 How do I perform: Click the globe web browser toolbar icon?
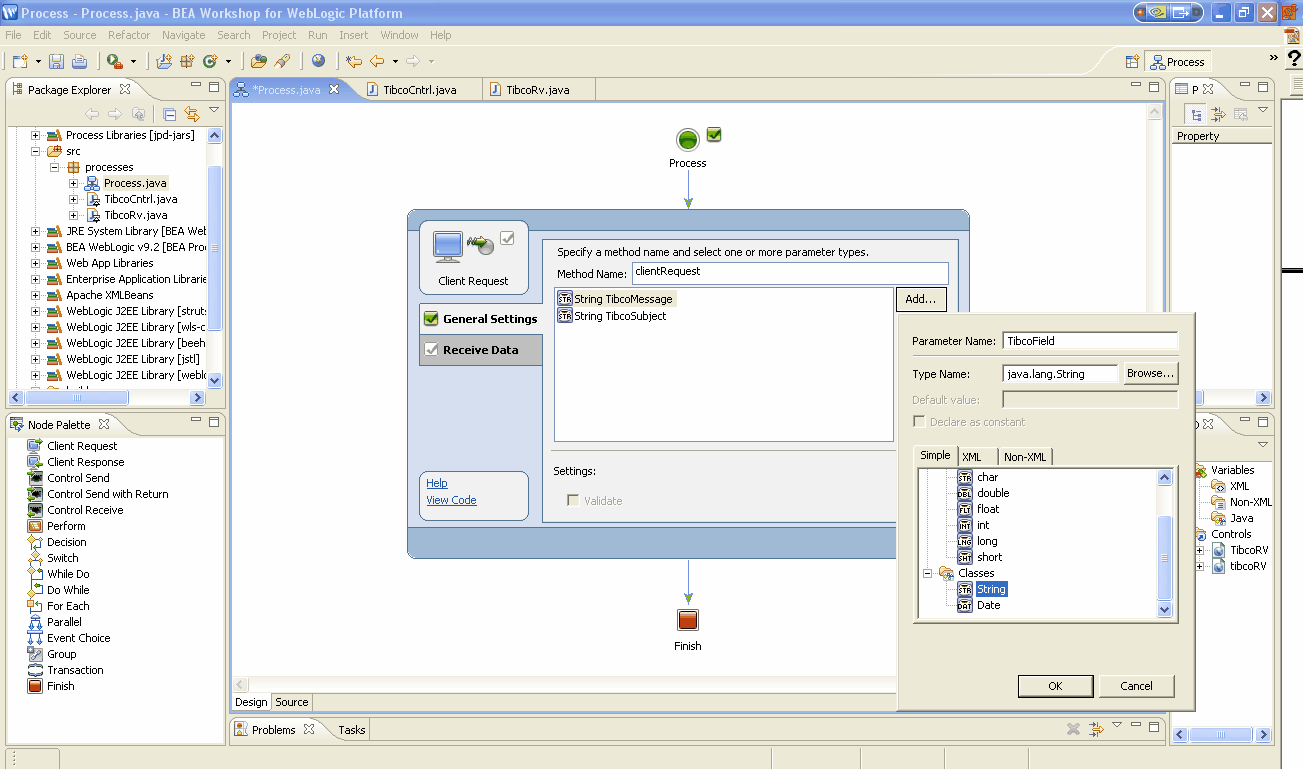(318, 61)
